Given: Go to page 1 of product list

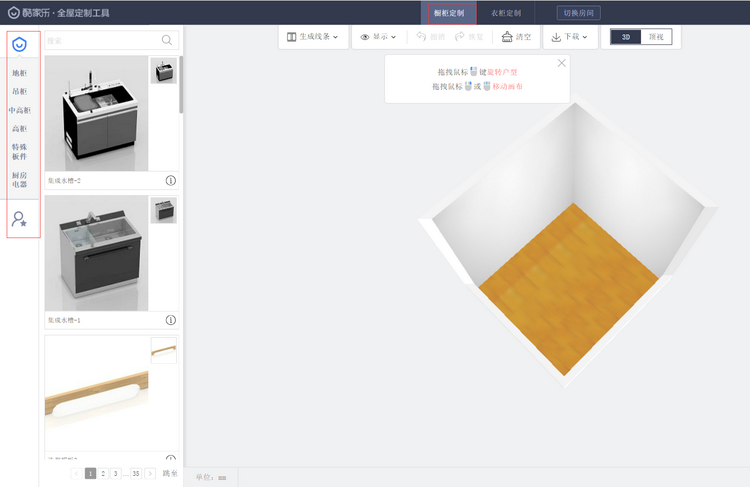Looking at the screenshot, I should (x=90, y=474).
